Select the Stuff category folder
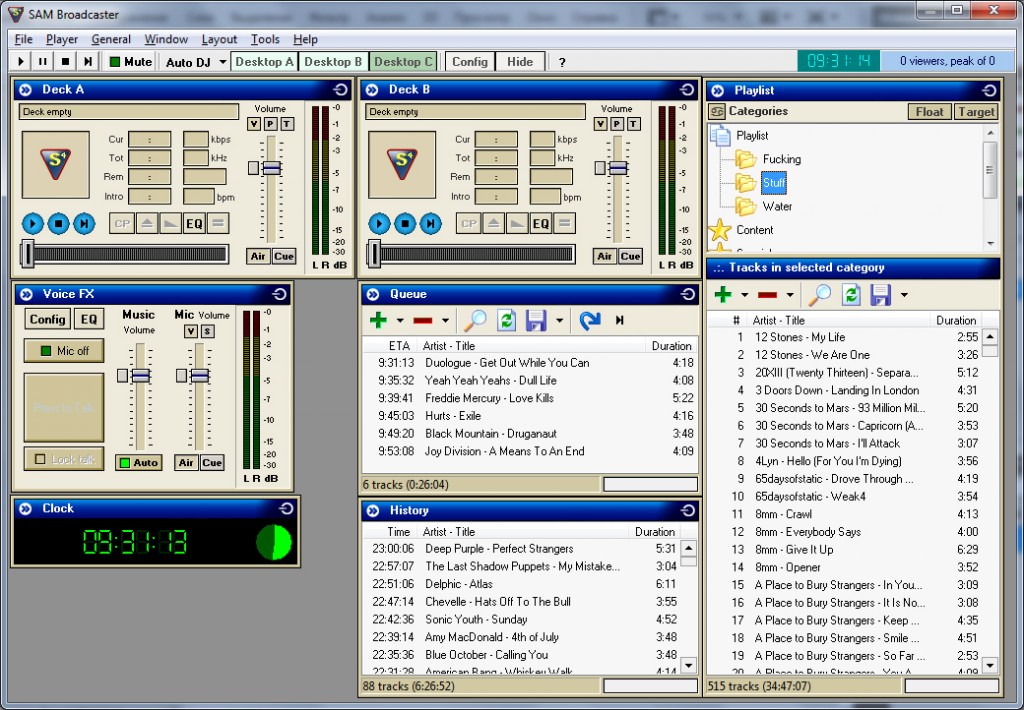1024x710 pixels. [x=774, y=182]
